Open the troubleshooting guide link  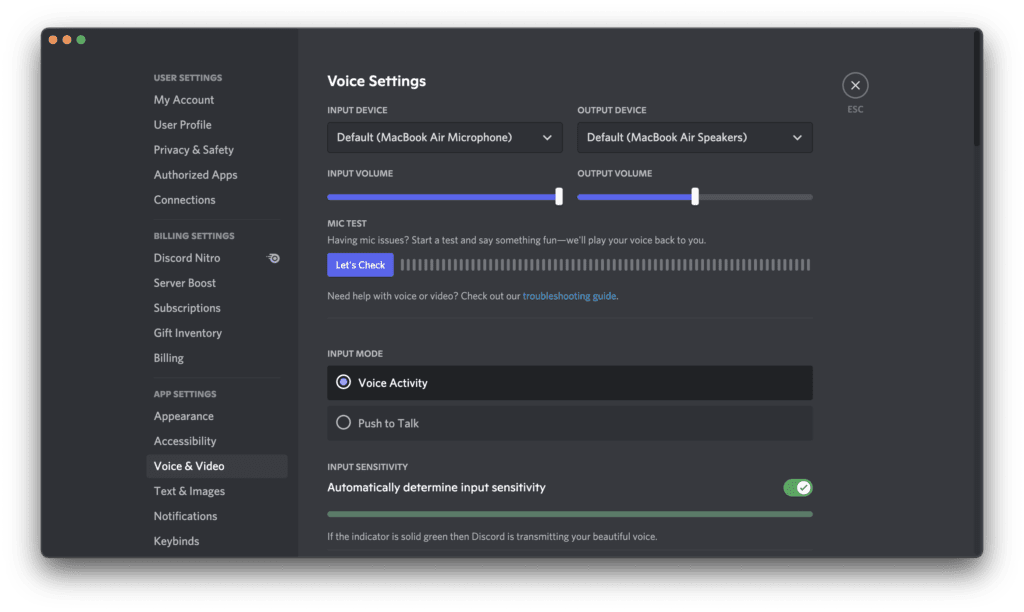(569, 296)
